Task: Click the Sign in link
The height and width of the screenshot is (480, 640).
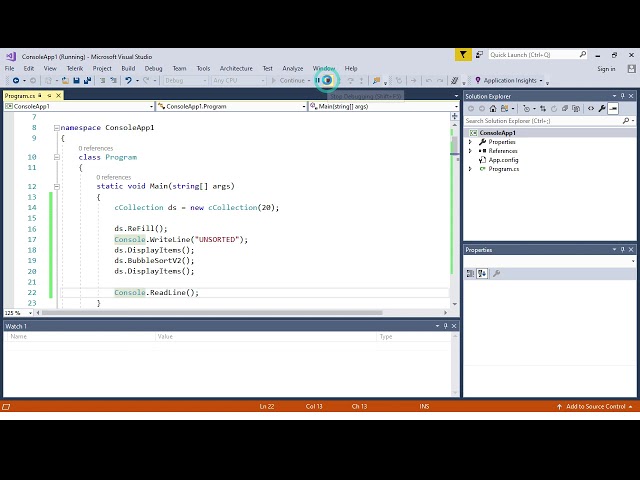Action: point(606,69)
